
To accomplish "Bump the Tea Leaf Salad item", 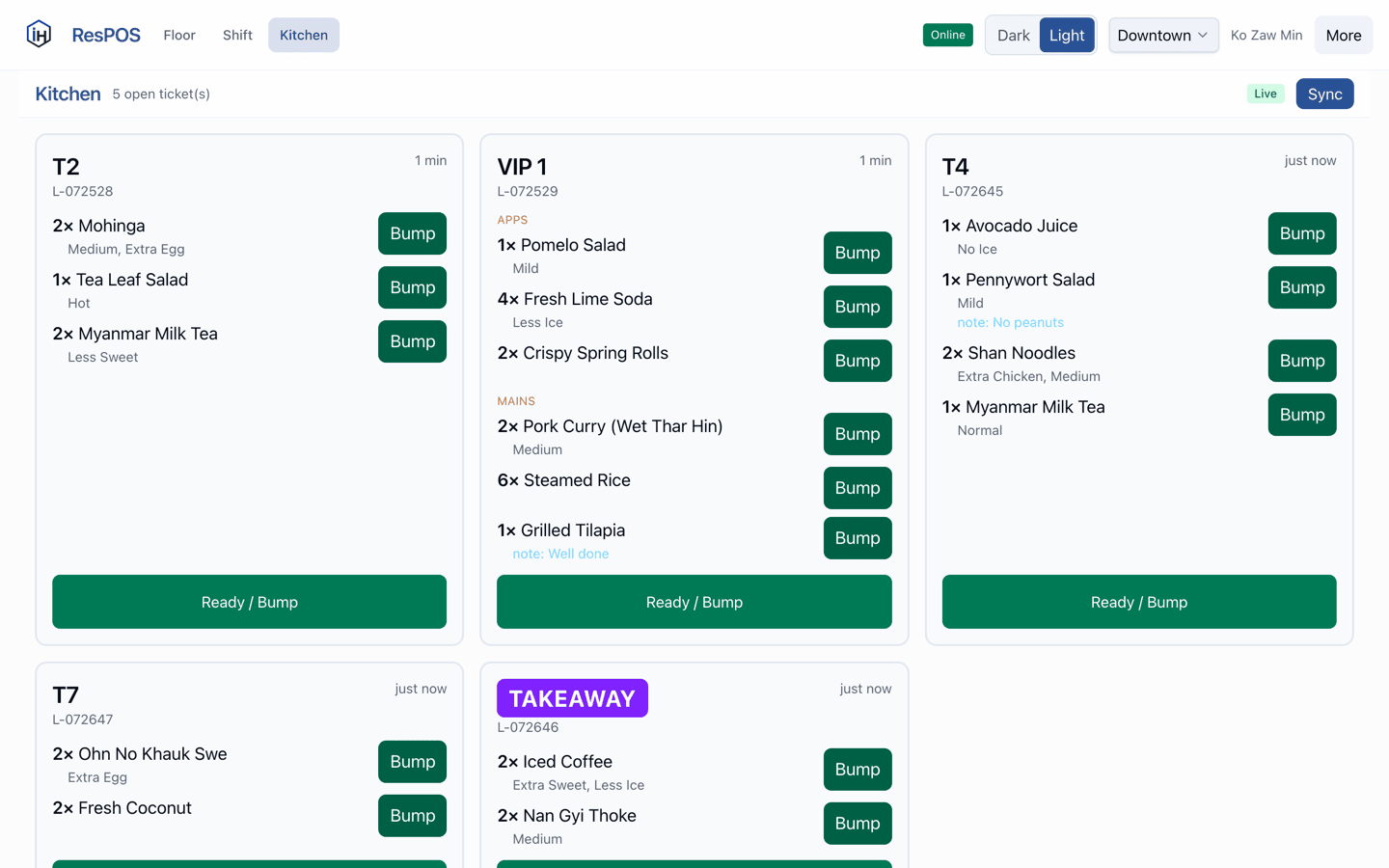I will (412, 287).
